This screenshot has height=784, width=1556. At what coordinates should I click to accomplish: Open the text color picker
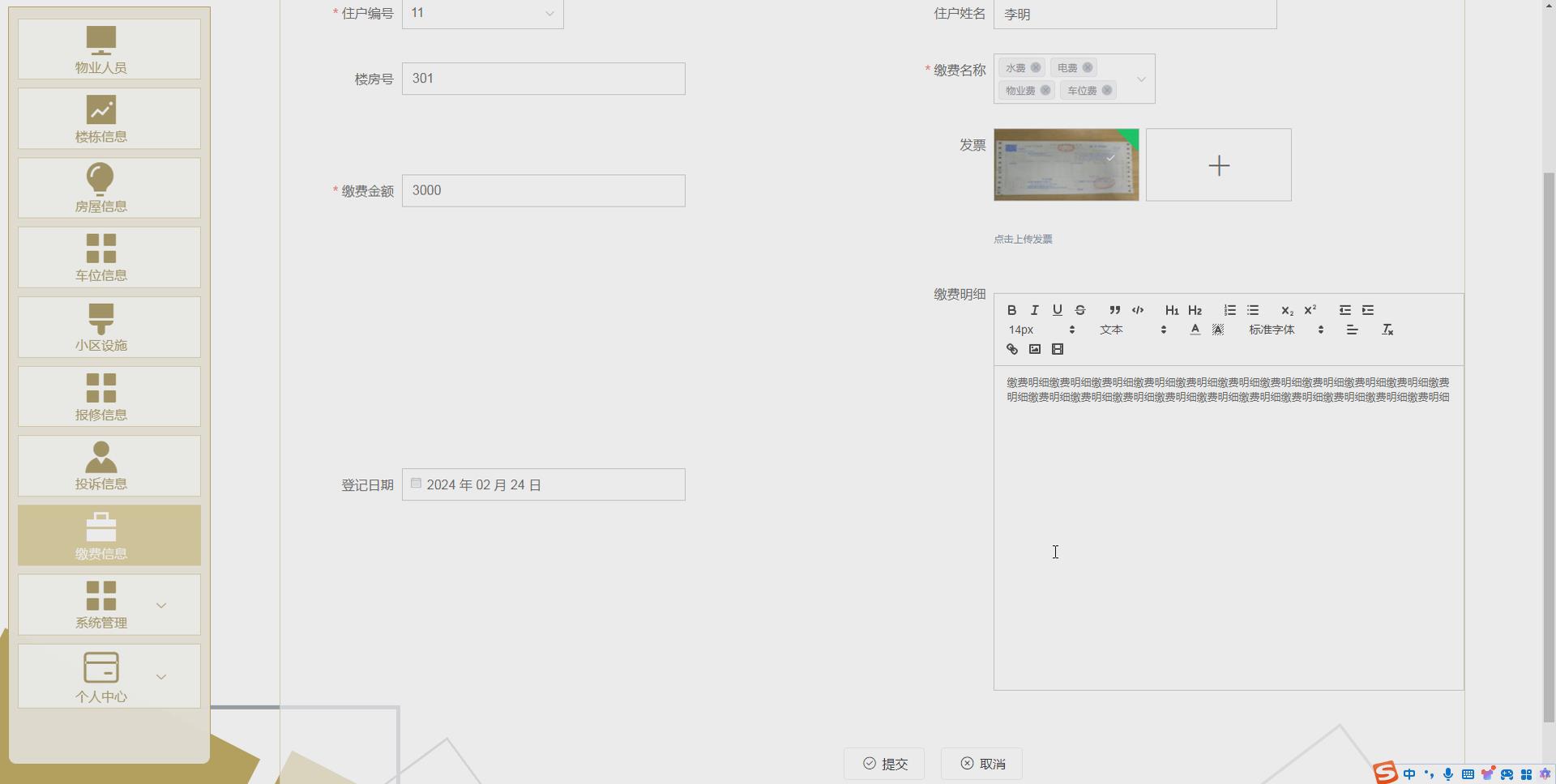(x=1195, y=330)
